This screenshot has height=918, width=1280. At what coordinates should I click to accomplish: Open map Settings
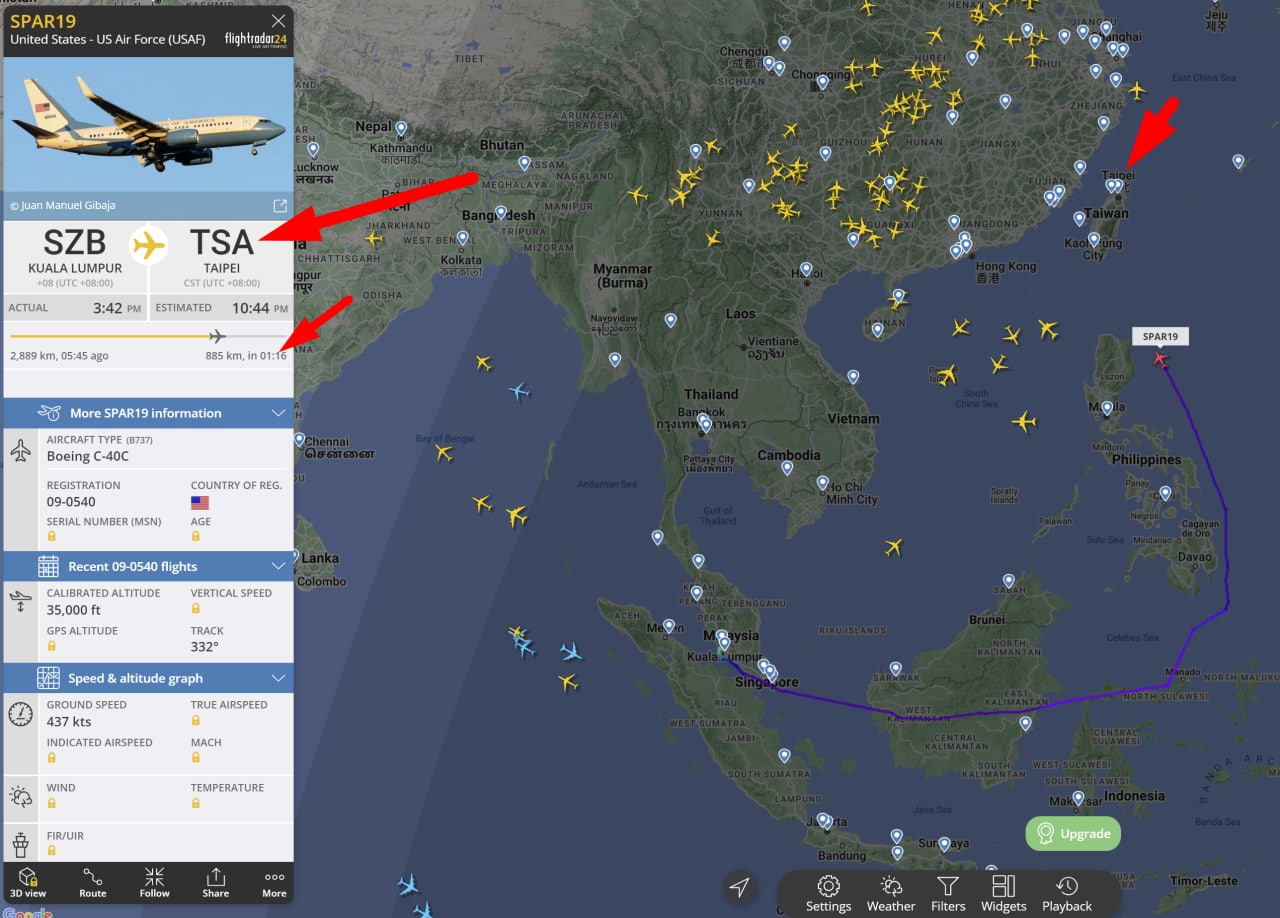pyautogui.click(x=828, y=893)
